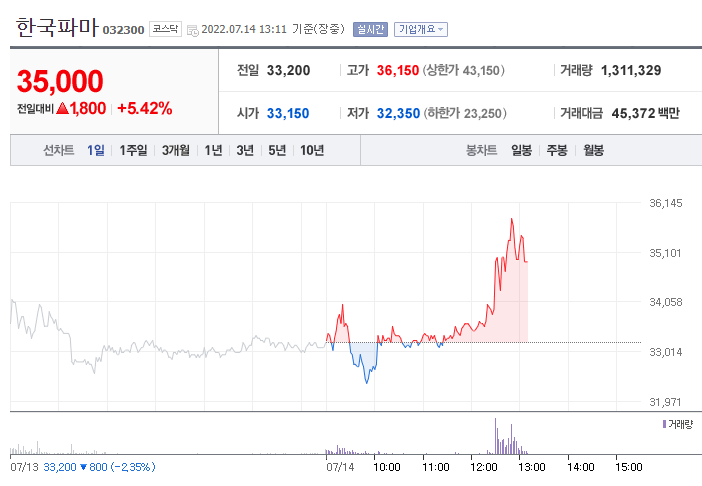This screenshot has height=486, width=702.
Task: Click the 13:00 time axis label
Action: [x=532, y=467]
